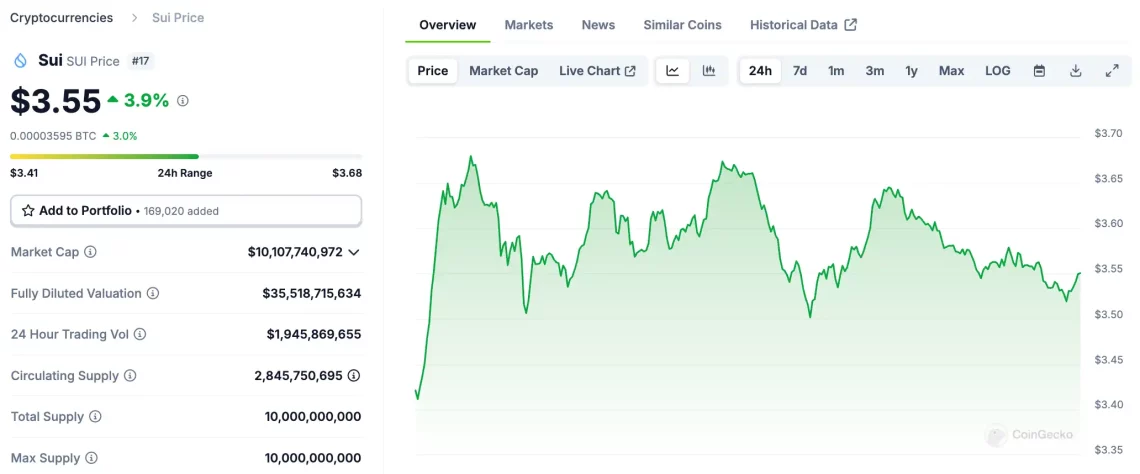
Task: Select the 24h time range
Action: [x=760, y=71]
